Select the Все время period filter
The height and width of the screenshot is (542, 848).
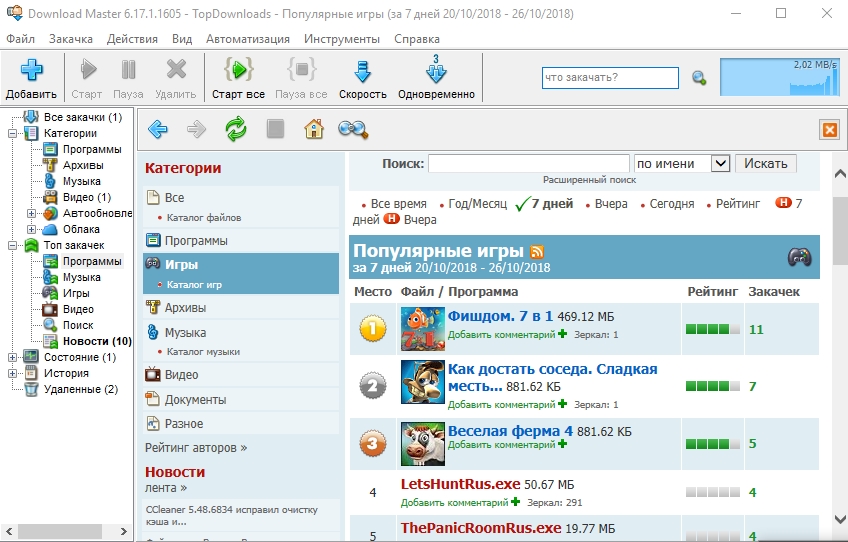tap(399, 204)
